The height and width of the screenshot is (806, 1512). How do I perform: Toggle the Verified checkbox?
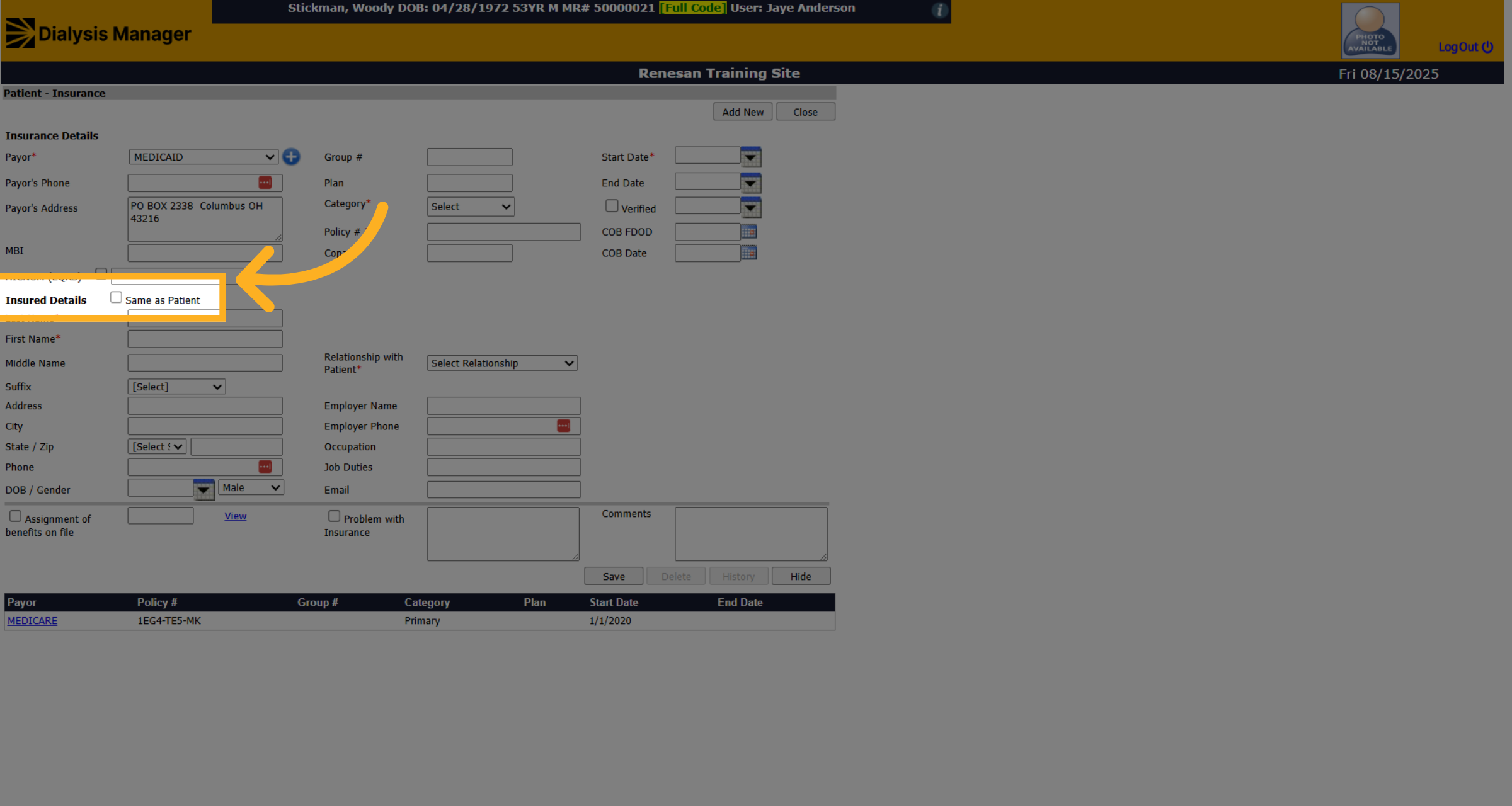[x=612, y=206]
